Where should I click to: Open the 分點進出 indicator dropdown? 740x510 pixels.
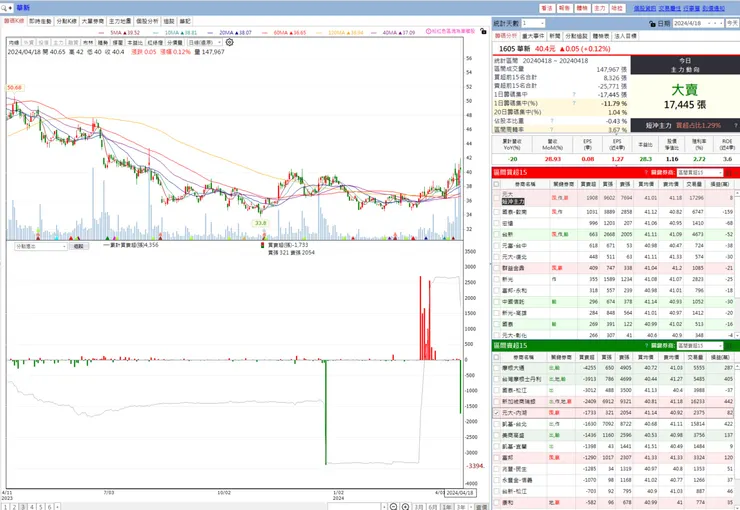point(41,247)
